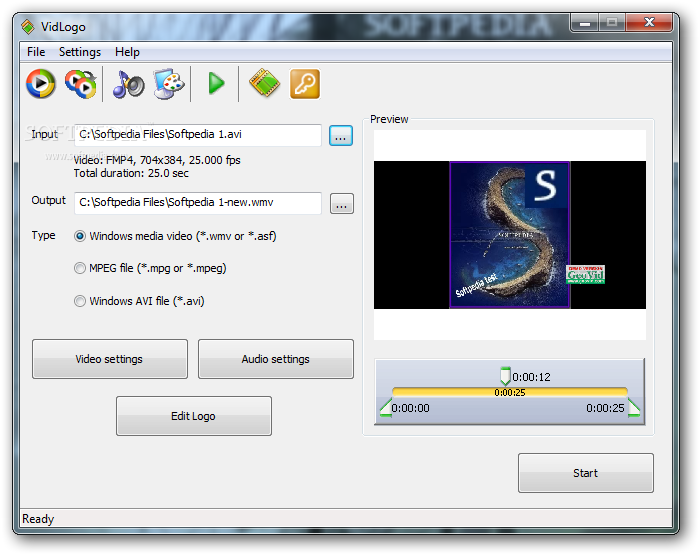The width and height of the screenshot is (700, 555).
Task: Browse for input file with ... button
Action: pos(341,136)
